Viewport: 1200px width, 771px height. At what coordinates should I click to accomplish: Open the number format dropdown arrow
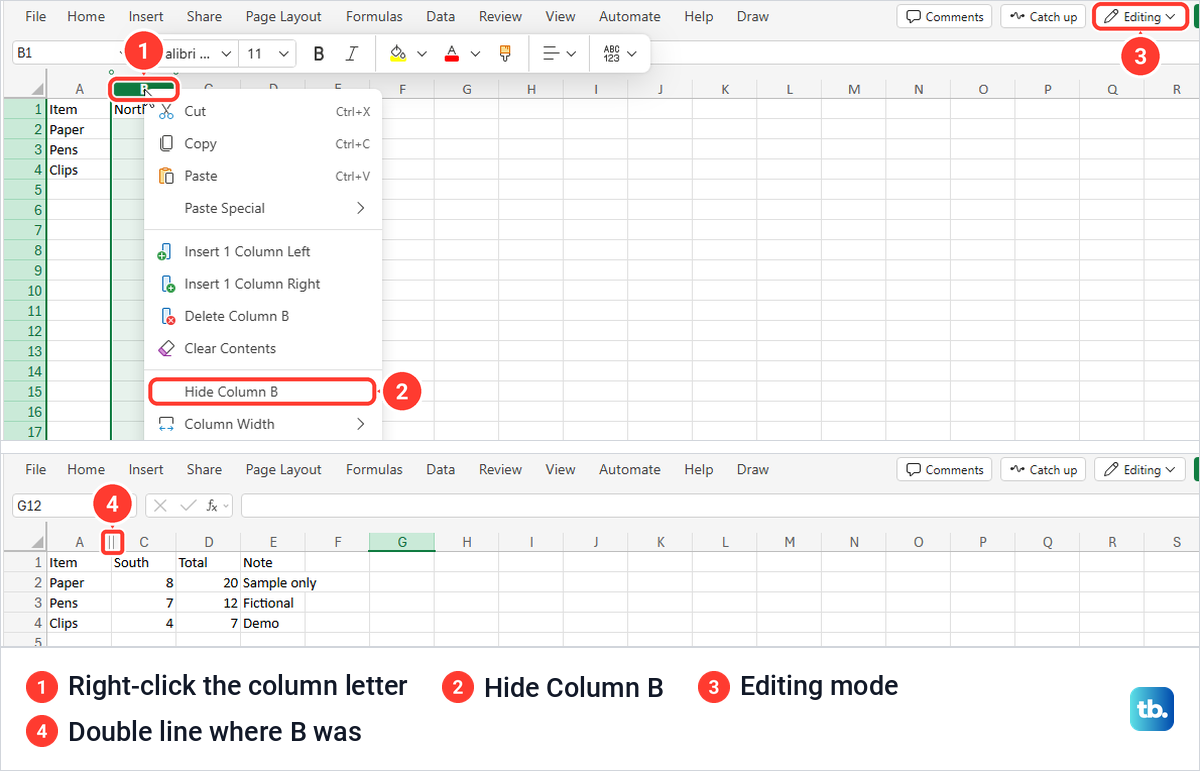click(632, 54)
